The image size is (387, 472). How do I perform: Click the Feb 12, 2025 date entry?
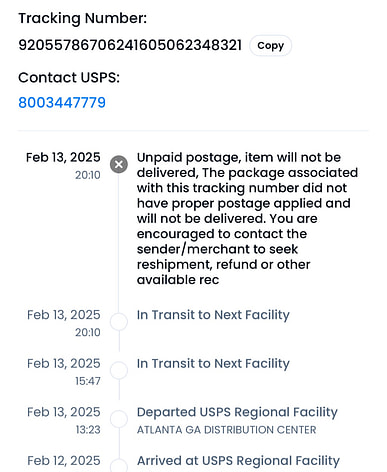(x=64, y=461)
